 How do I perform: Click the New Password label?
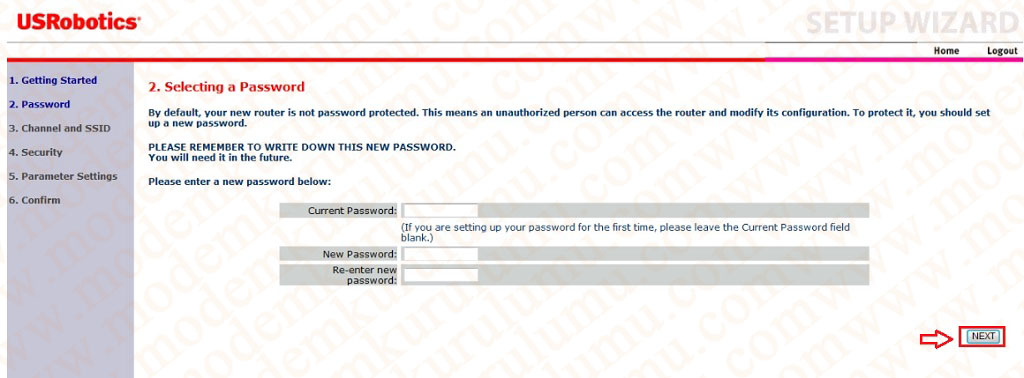tap(359, 254)
